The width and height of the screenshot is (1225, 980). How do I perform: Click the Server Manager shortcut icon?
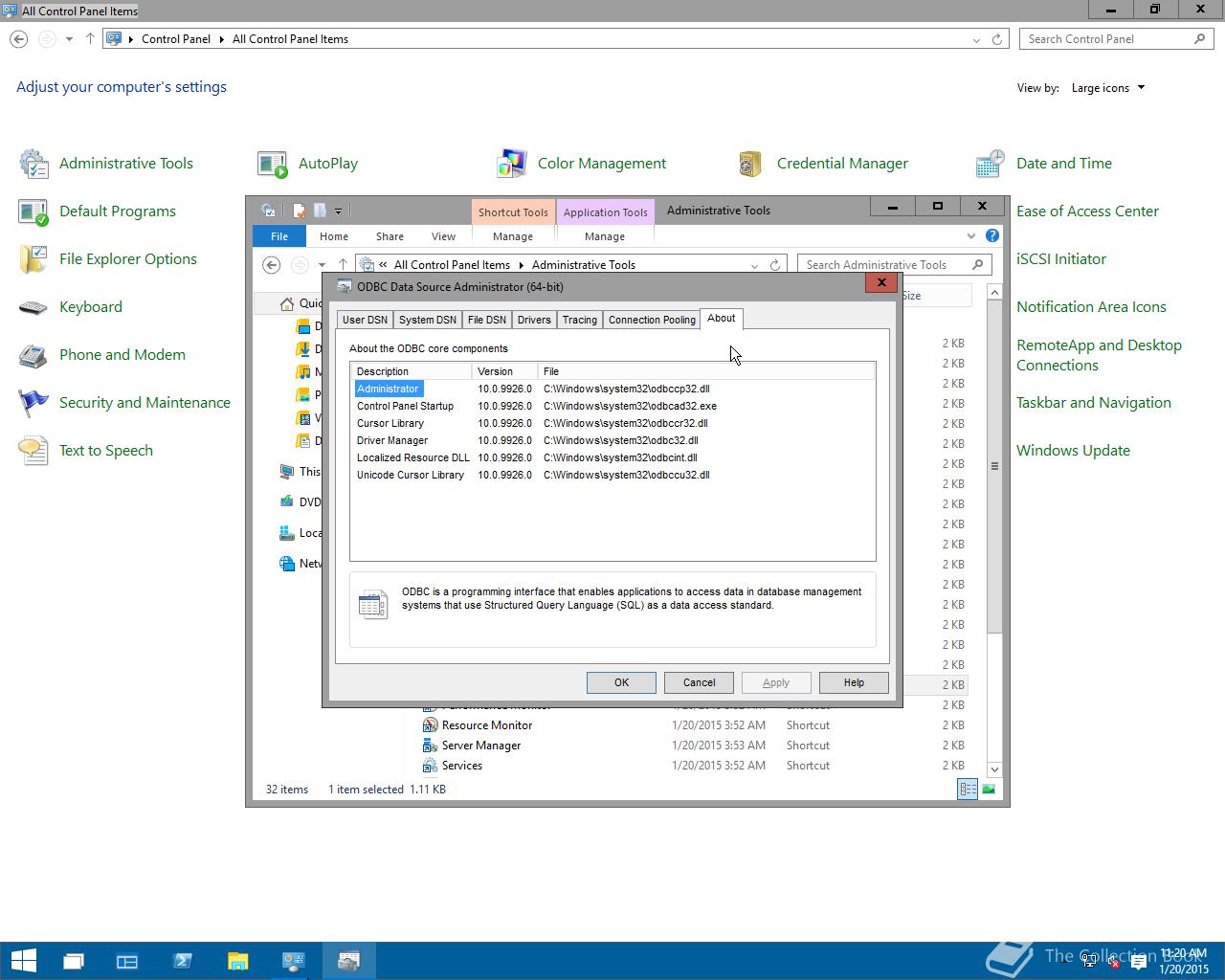pyautogui.click(x=431, y=746)
